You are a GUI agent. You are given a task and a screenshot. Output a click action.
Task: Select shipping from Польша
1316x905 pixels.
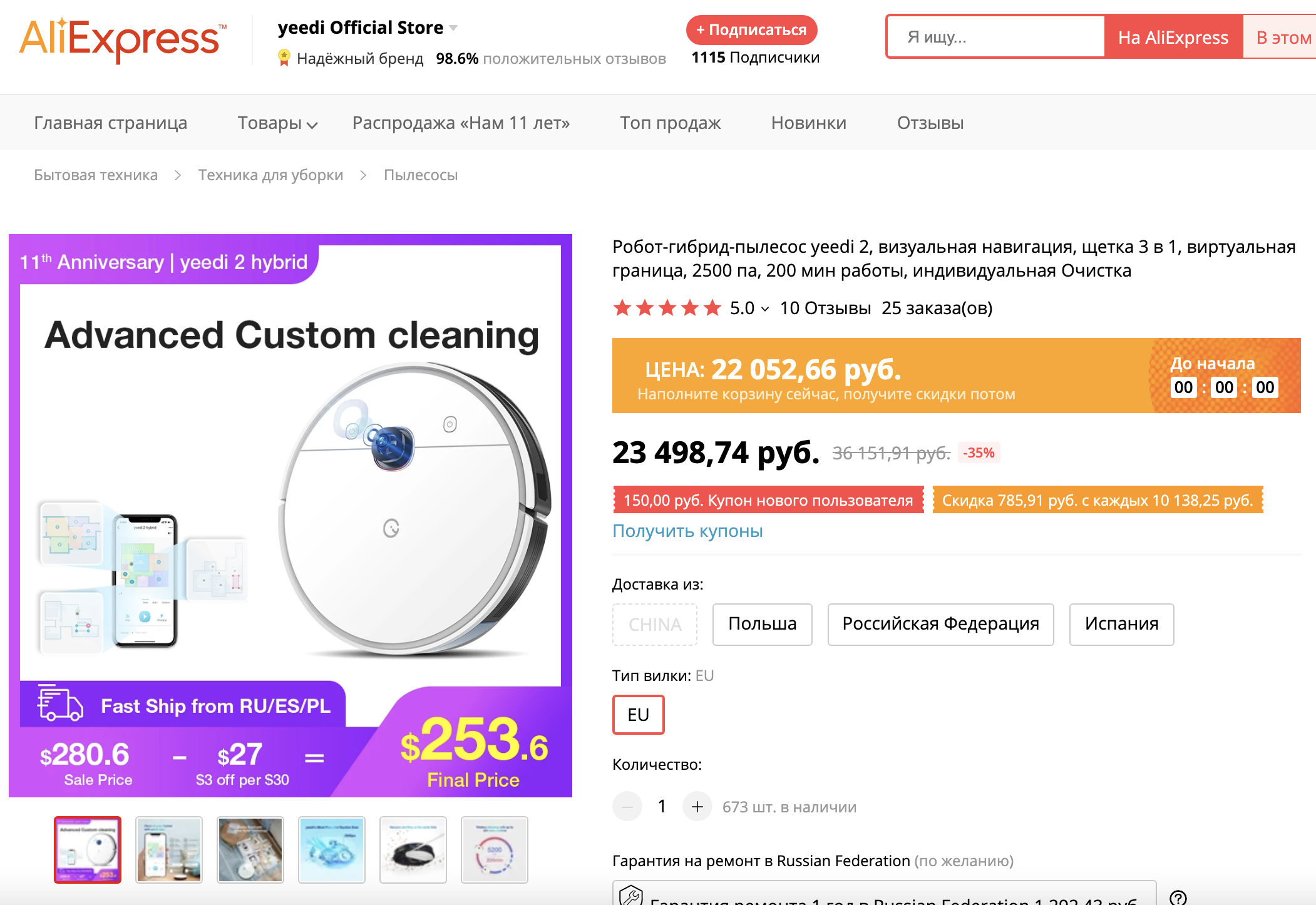coord(762,624)
